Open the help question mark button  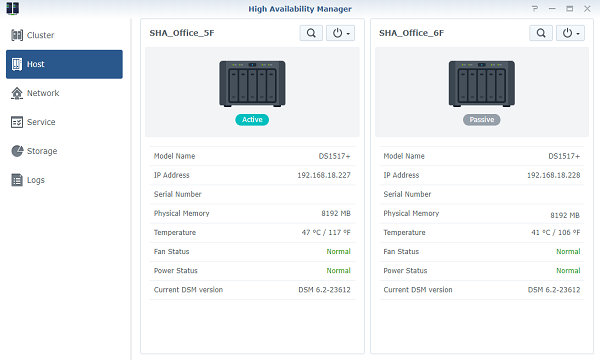point(535,8)
